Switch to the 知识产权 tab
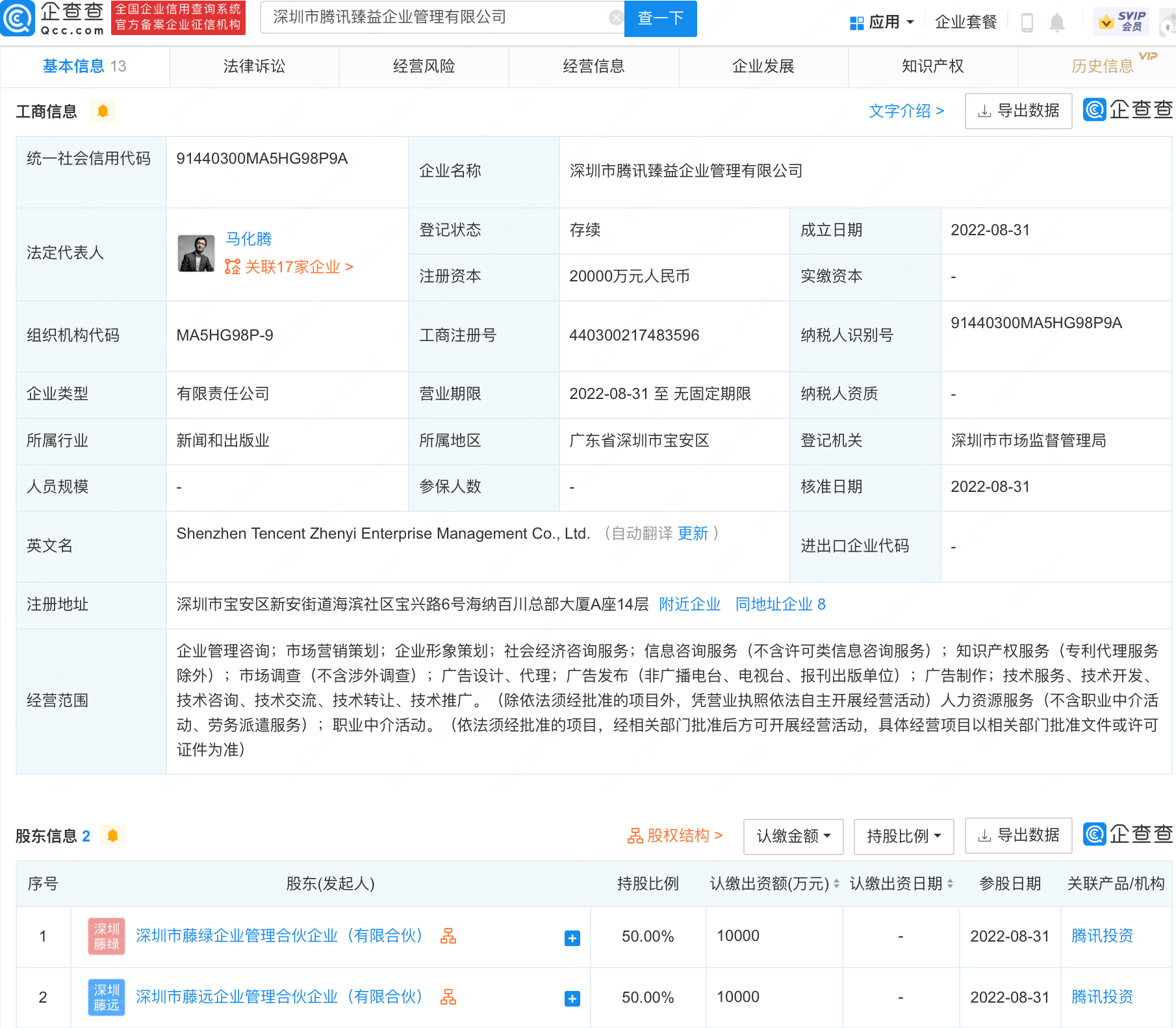1176x1028 pixels. coord(932,66)
